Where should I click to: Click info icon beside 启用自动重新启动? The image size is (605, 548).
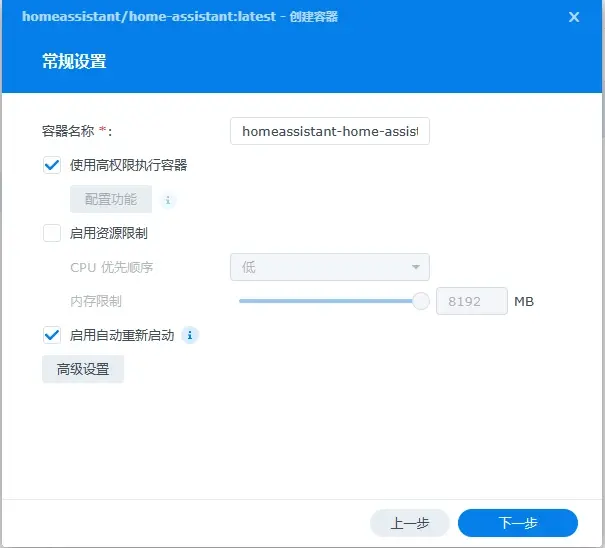pyautogui.click(x=190, y=335)
